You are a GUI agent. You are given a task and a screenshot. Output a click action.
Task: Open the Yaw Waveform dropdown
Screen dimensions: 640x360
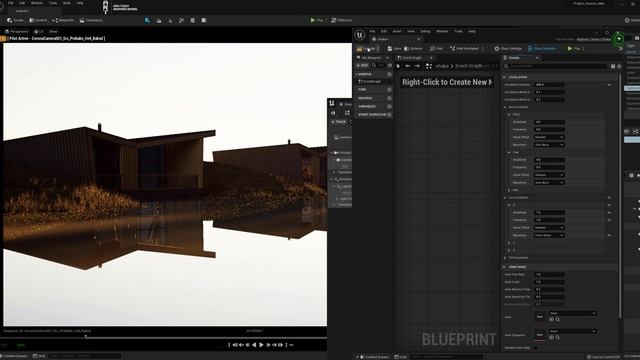(x=549, y=182)
